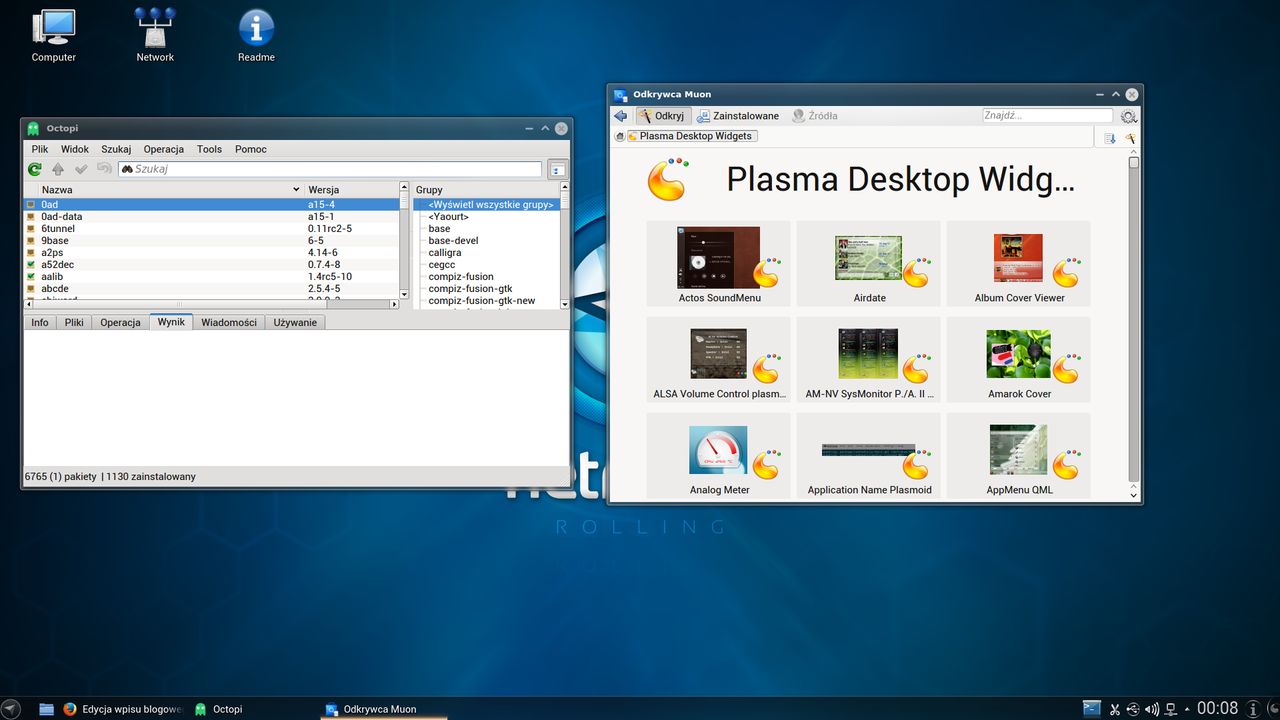The width and height of the screenshot is (1280, 720).
Task: Select the <Yaourt> group
Action: 449,216
